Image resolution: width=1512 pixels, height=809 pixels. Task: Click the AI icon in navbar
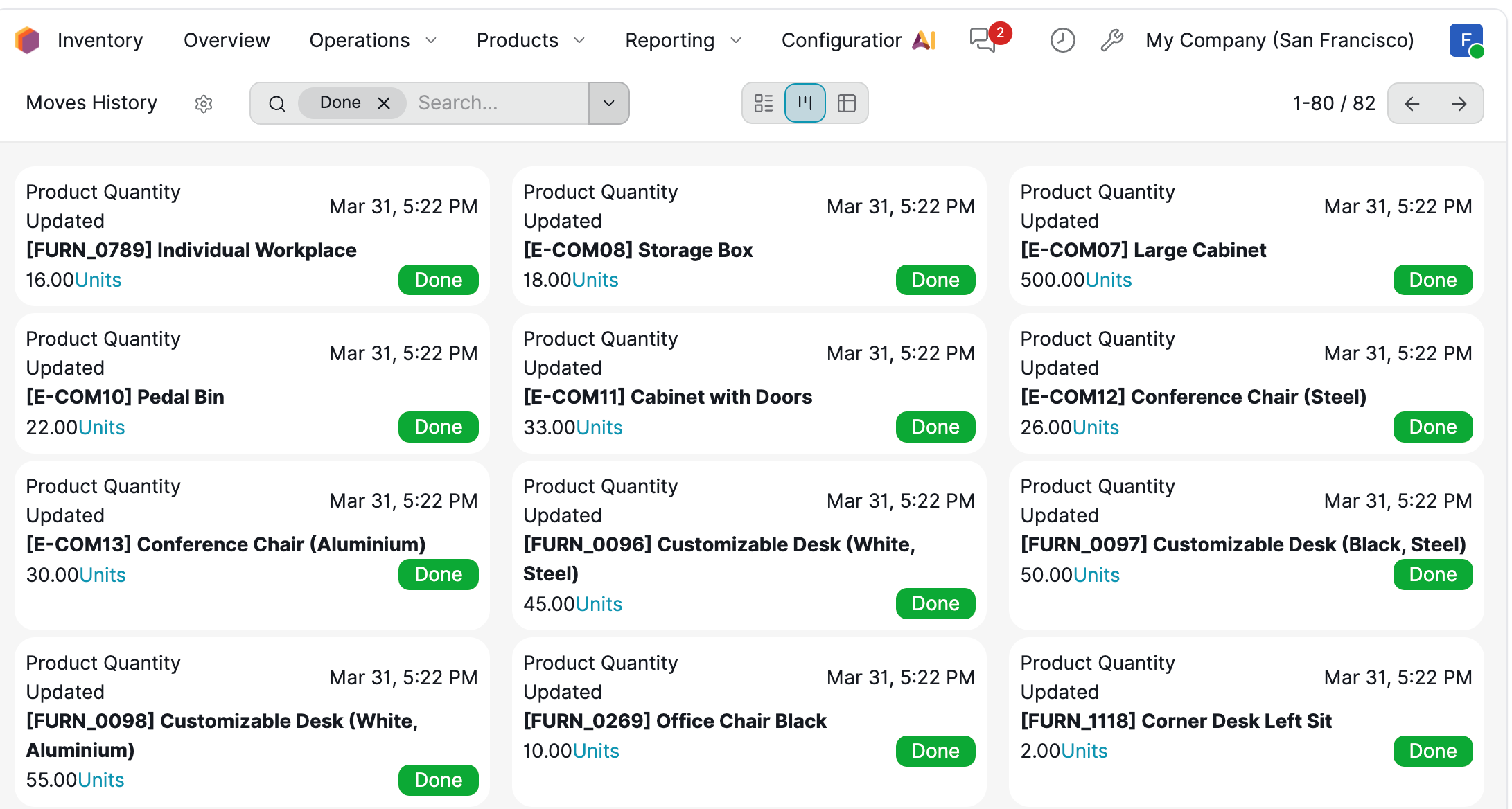(x=924, y=40)
